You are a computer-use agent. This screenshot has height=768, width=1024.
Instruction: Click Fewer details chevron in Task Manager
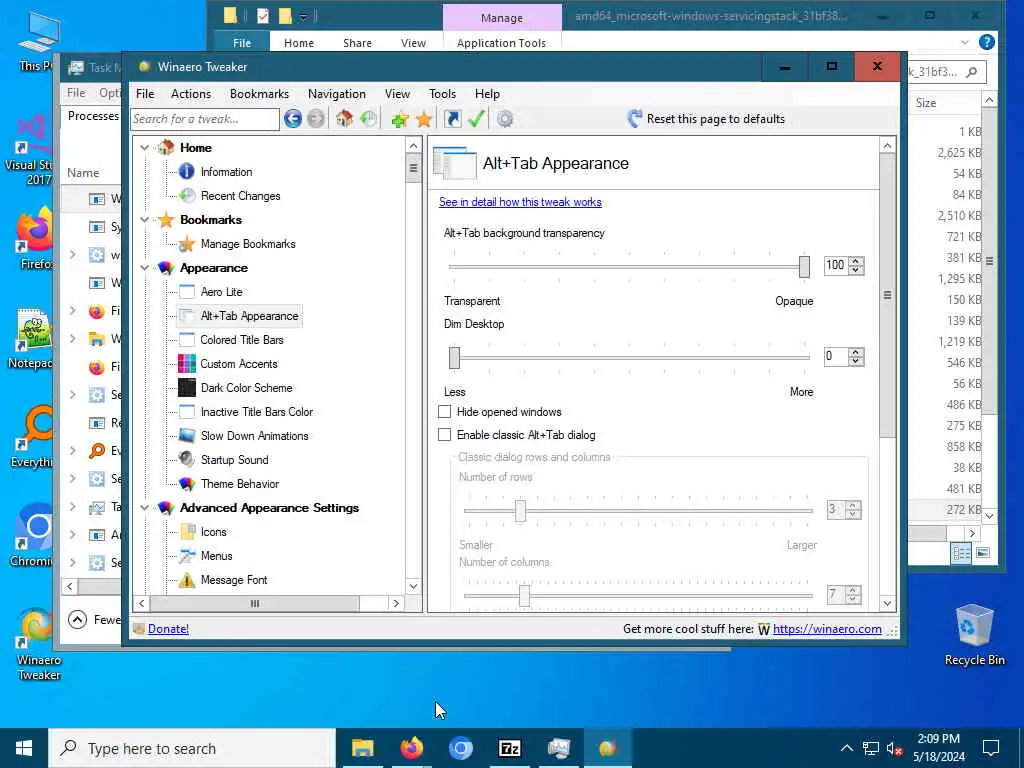[x=77, y=619]
